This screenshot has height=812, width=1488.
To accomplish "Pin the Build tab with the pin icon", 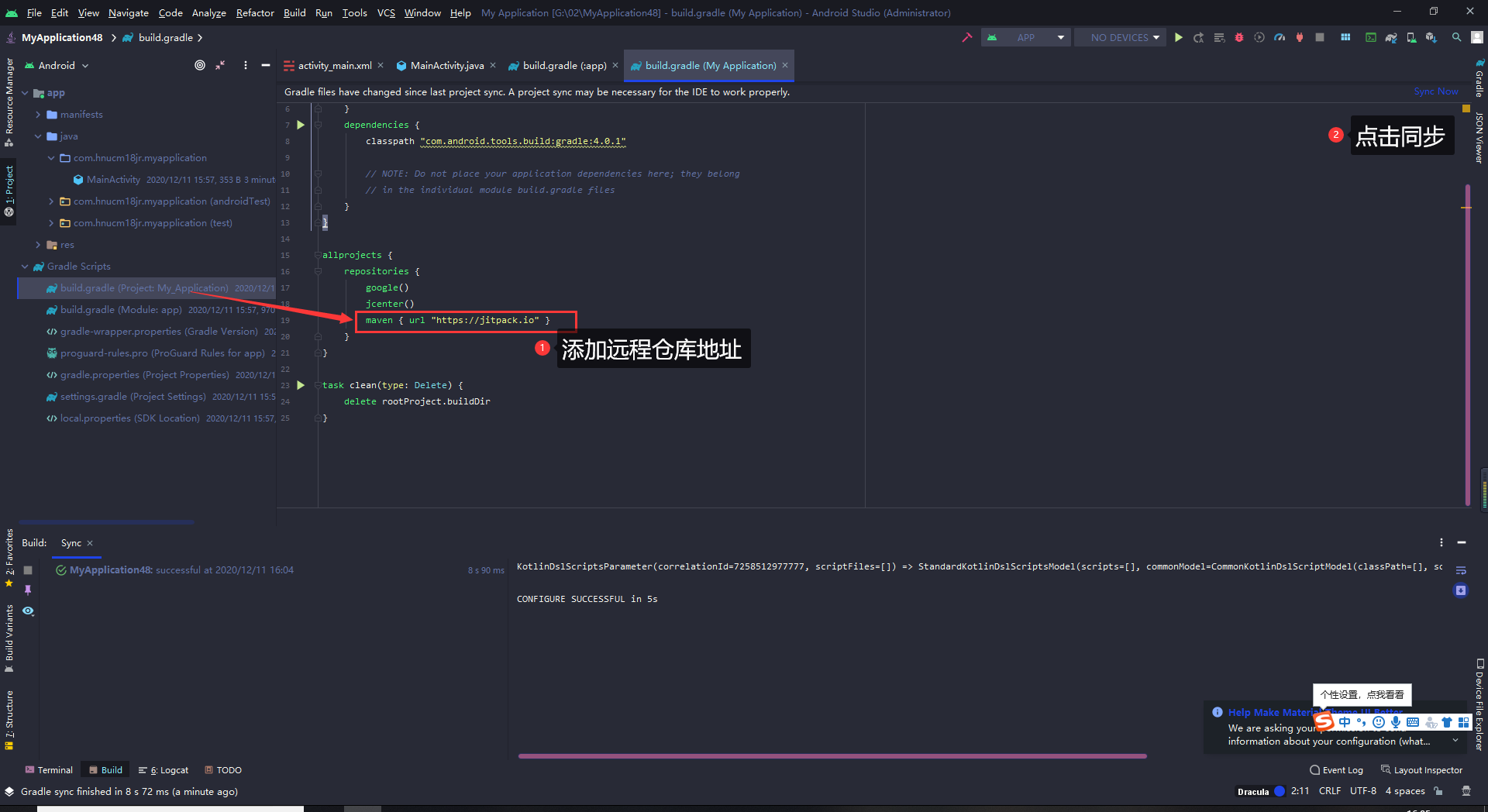I will pos(28,590).
